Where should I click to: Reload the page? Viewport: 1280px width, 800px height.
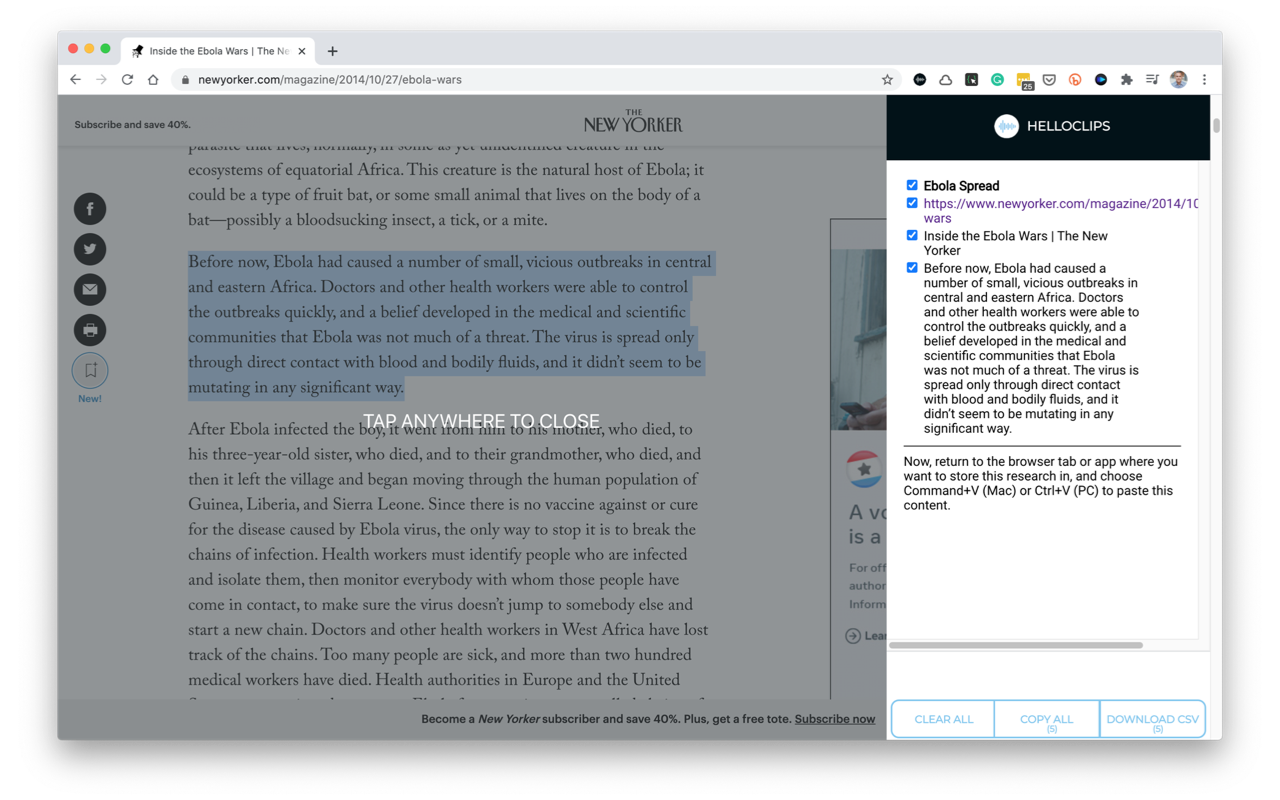pyautogui.click(x=127, y=80)
